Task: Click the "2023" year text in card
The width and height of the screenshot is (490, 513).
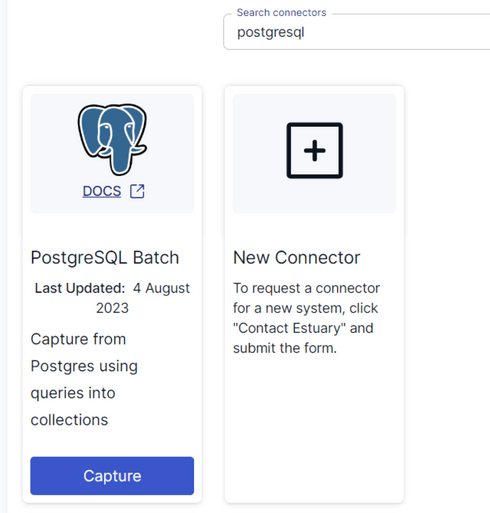Action: (112, 308)
